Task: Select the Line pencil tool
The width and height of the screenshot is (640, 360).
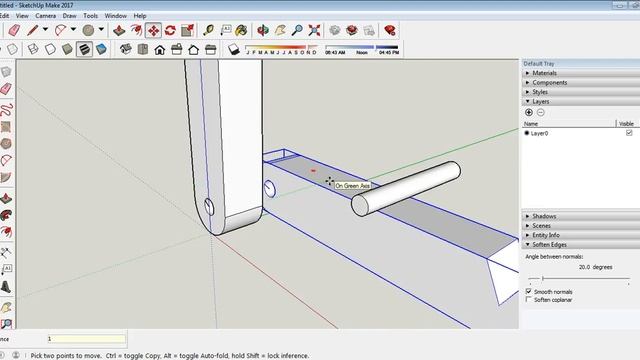Action: point(33,30)
